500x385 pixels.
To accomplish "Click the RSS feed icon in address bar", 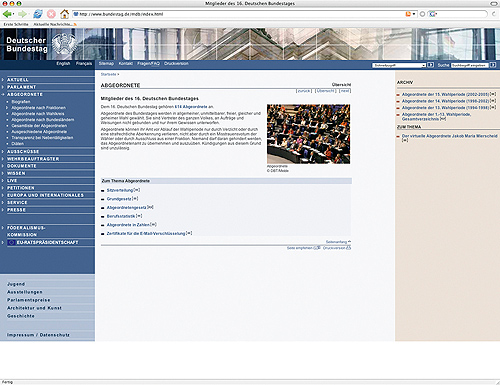I will [x=408, y=14].
